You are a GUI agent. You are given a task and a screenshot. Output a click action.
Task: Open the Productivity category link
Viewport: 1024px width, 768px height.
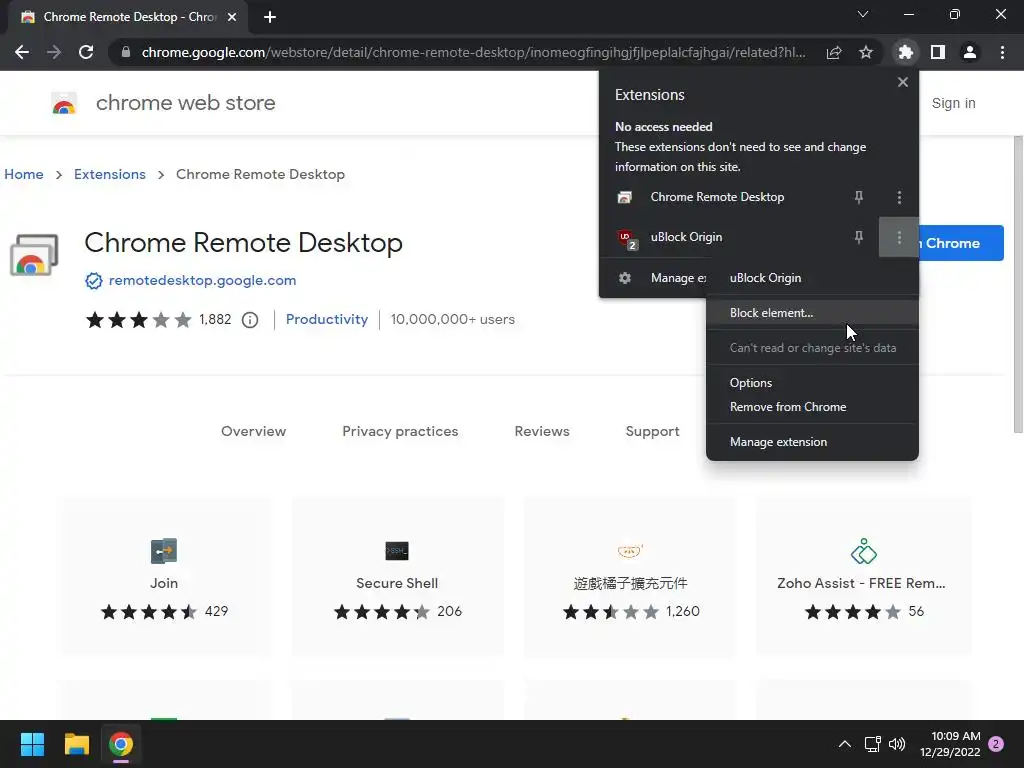tap(327, 319)
